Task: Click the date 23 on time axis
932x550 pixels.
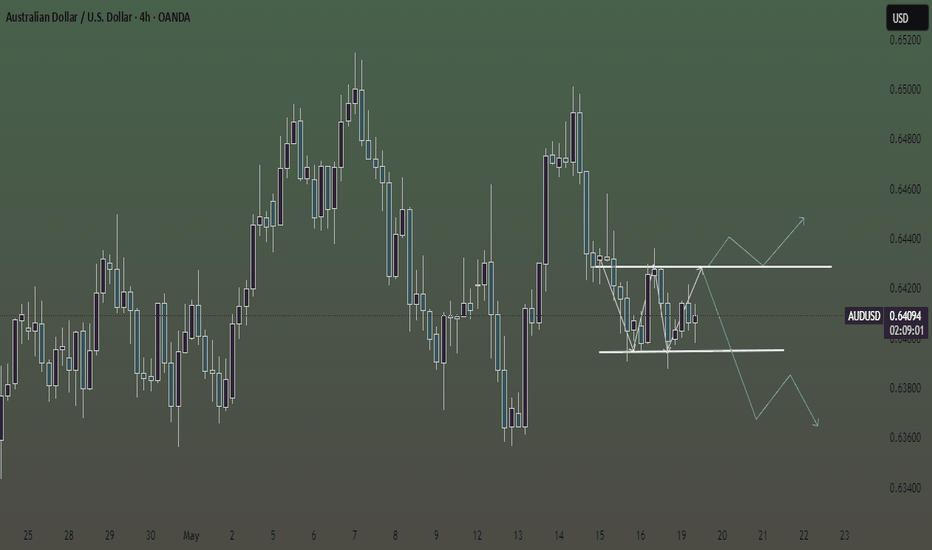Action: coord(844,536)
